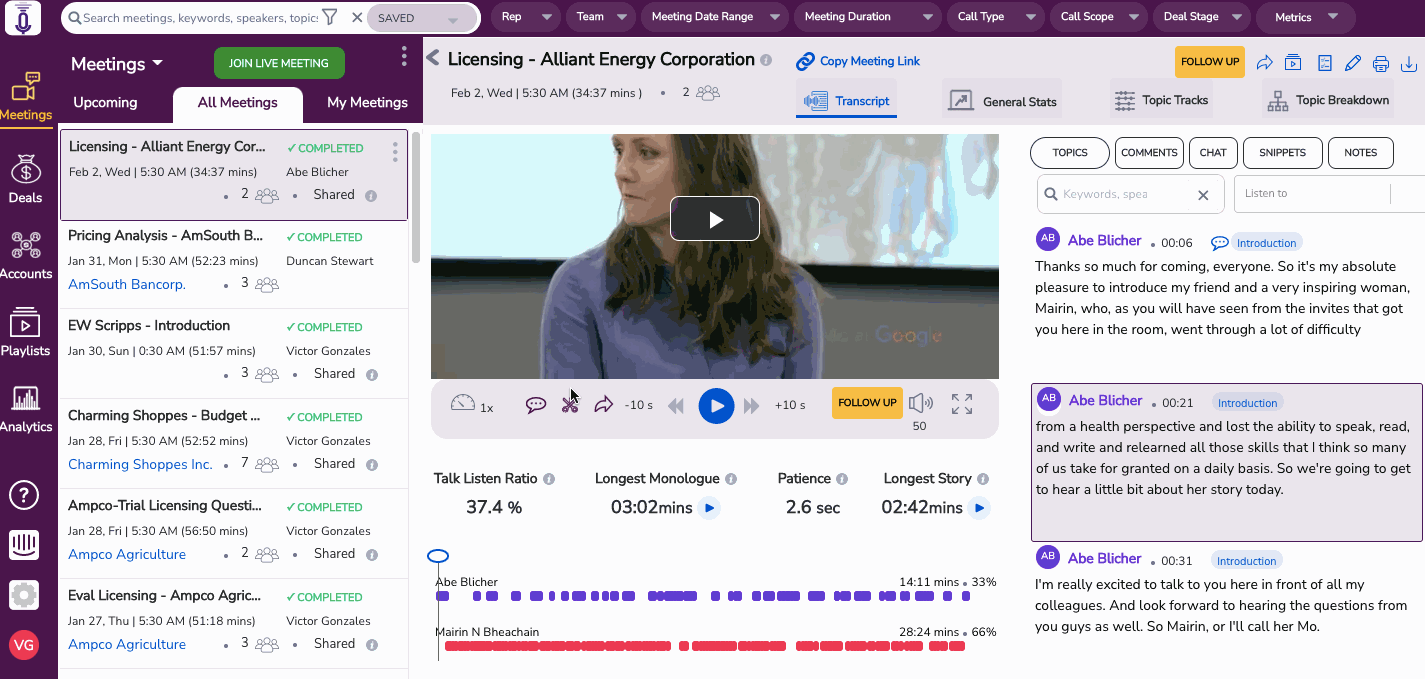Open the Meeting Duration filter
Viewport: 1425px width, 679px height.
(x=867, y=17)
